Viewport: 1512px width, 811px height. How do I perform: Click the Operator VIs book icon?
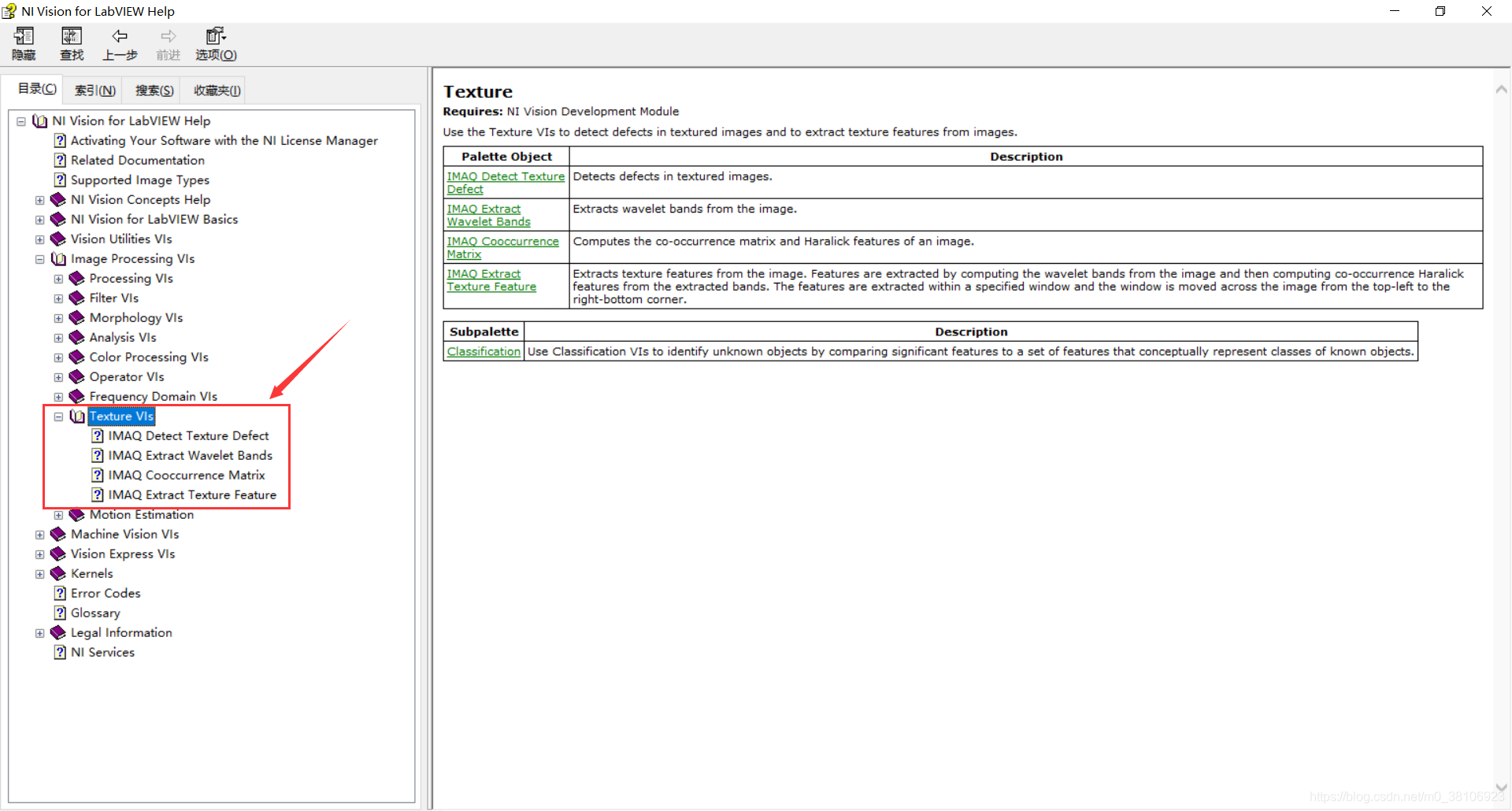pyautogui.click(x=77, y=377)
